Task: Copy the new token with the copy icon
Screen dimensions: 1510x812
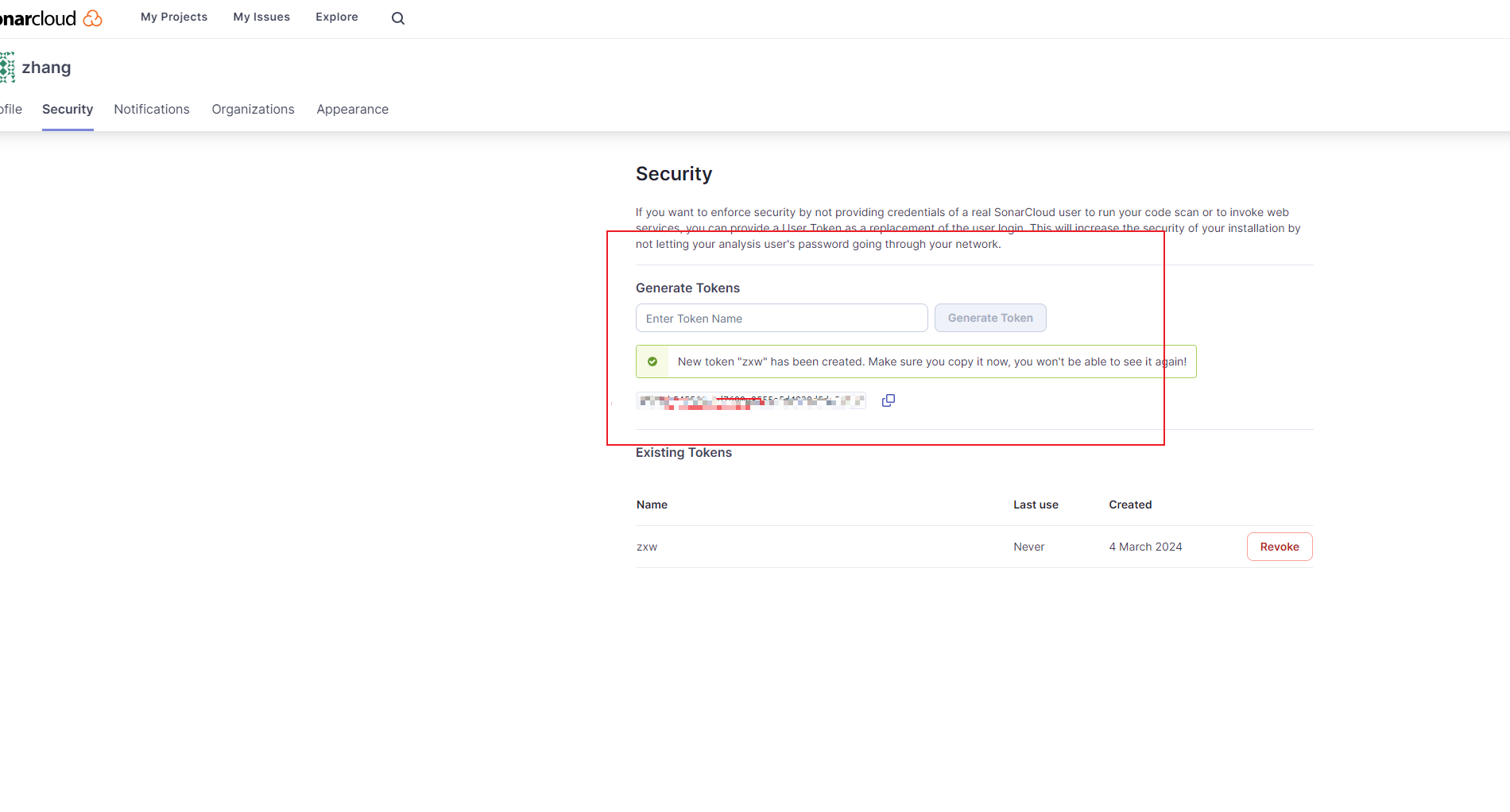Action: pos(889,400)
